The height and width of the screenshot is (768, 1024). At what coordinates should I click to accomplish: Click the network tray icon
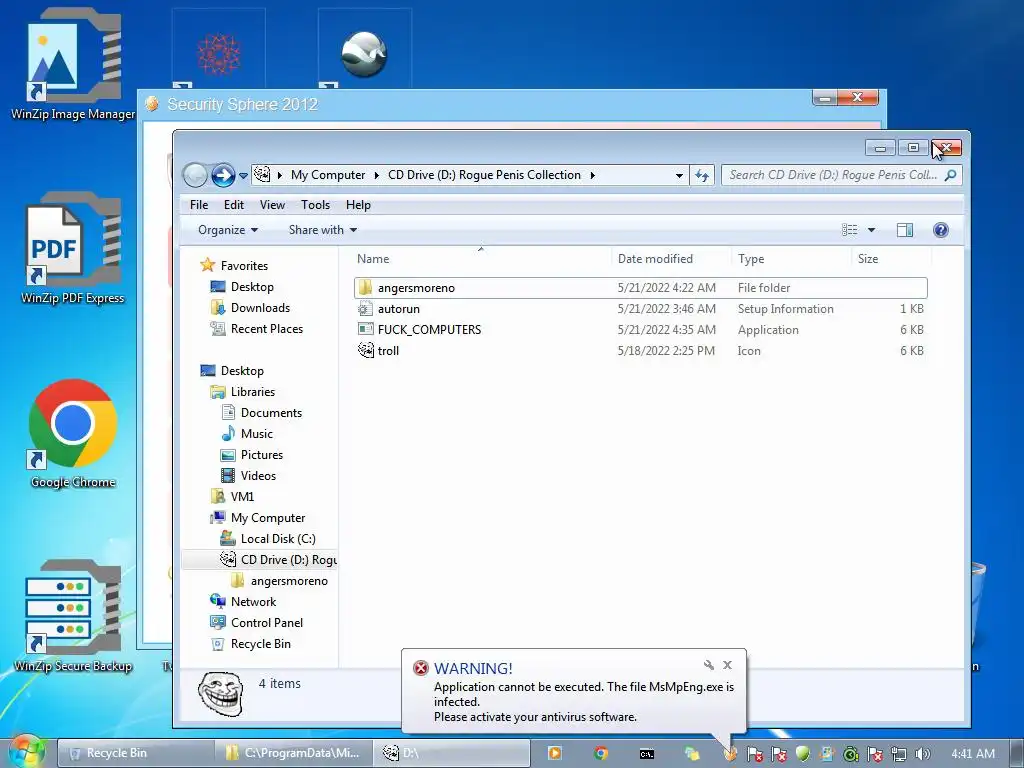click(899, 754)
